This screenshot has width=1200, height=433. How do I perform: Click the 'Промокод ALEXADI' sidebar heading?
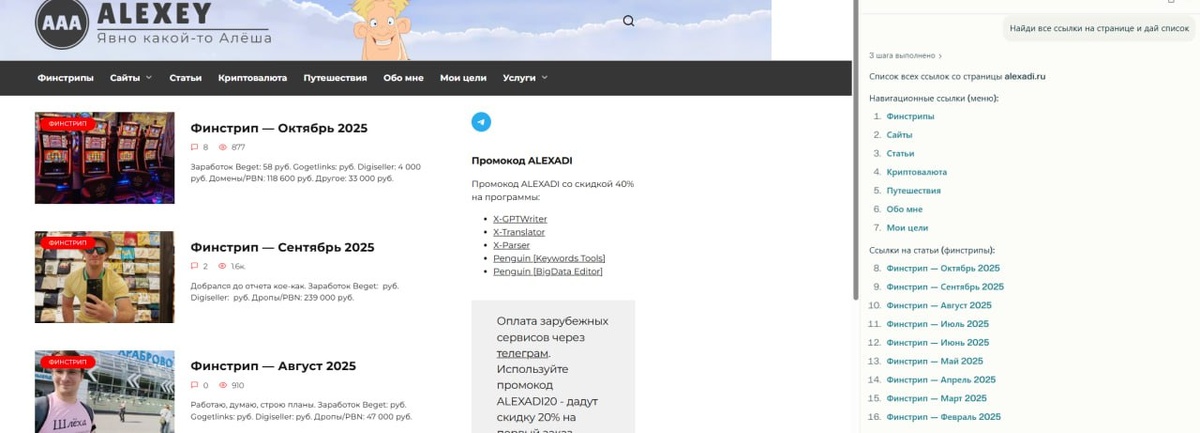pos(522,160)
